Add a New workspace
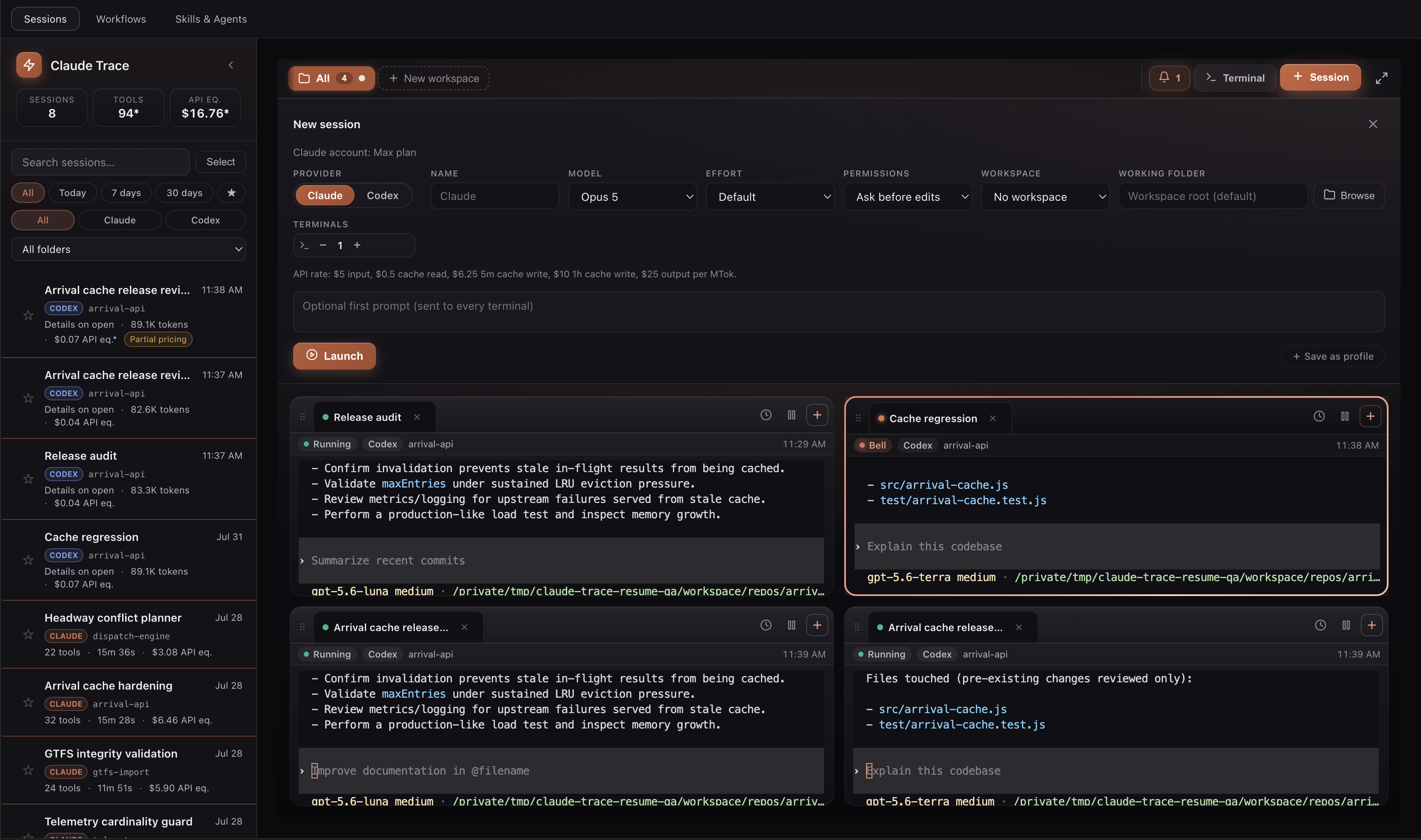 click(434, 78)
